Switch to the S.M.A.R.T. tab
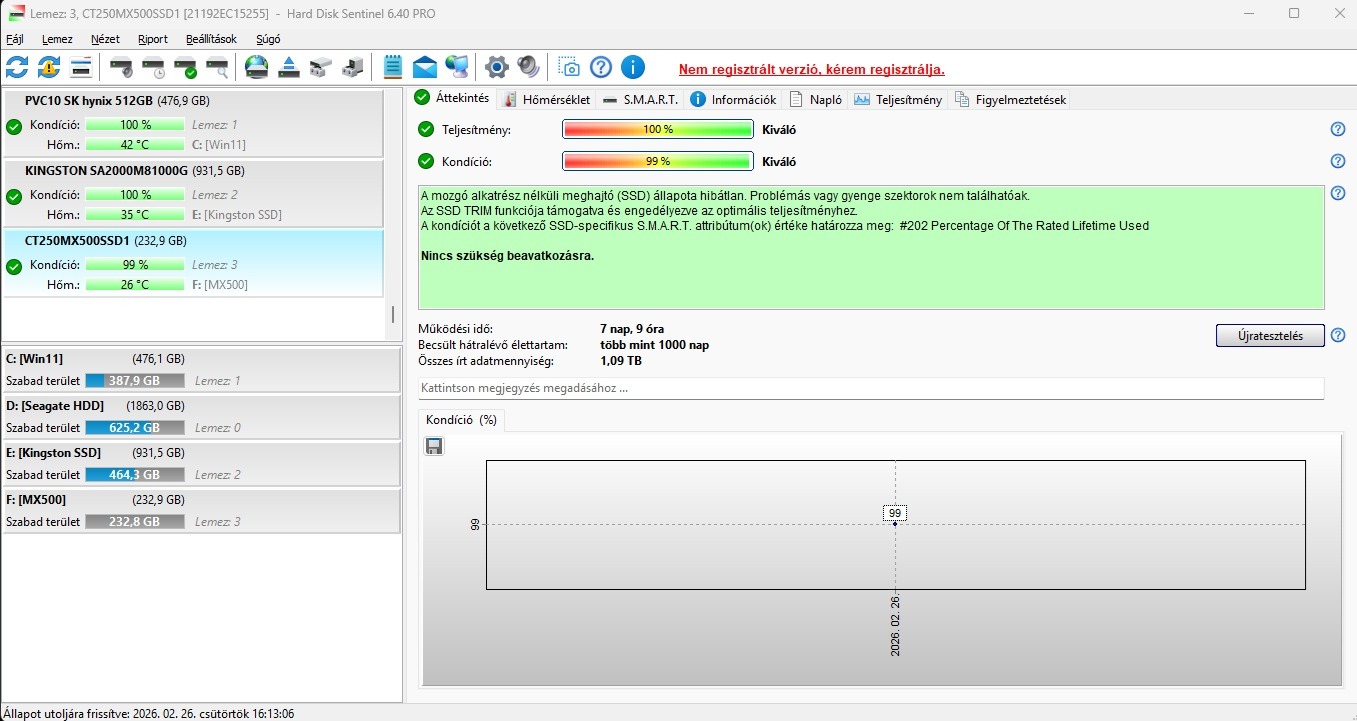The image size is (1357, 721). (x=640, y=99)
